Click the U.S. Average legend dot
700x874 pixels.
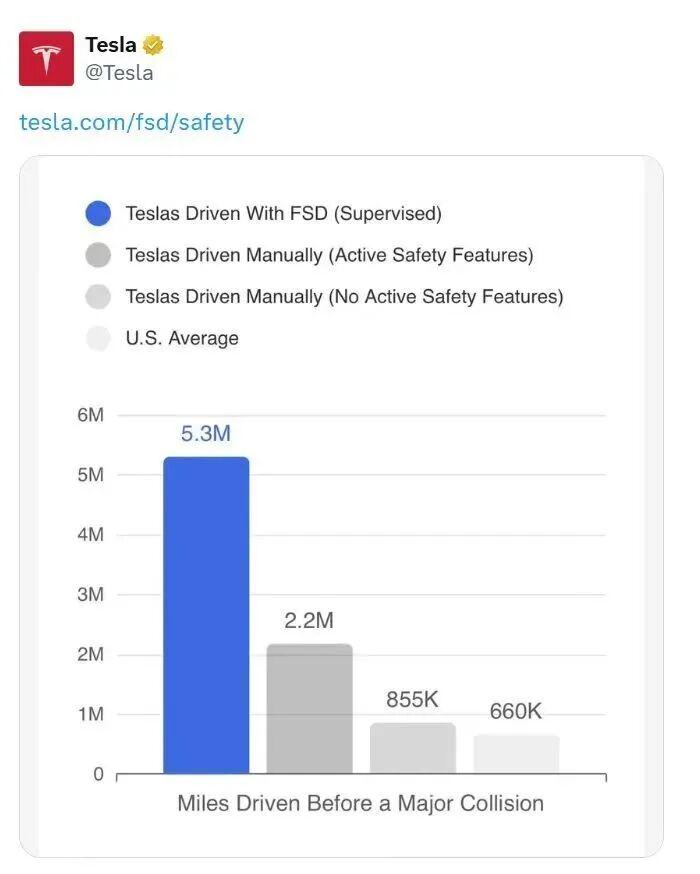(97, 338)
